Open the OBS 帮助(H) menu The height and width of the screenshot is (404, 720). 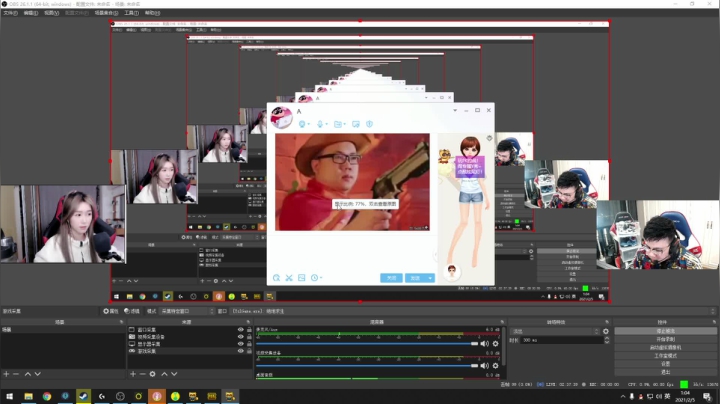152,13
